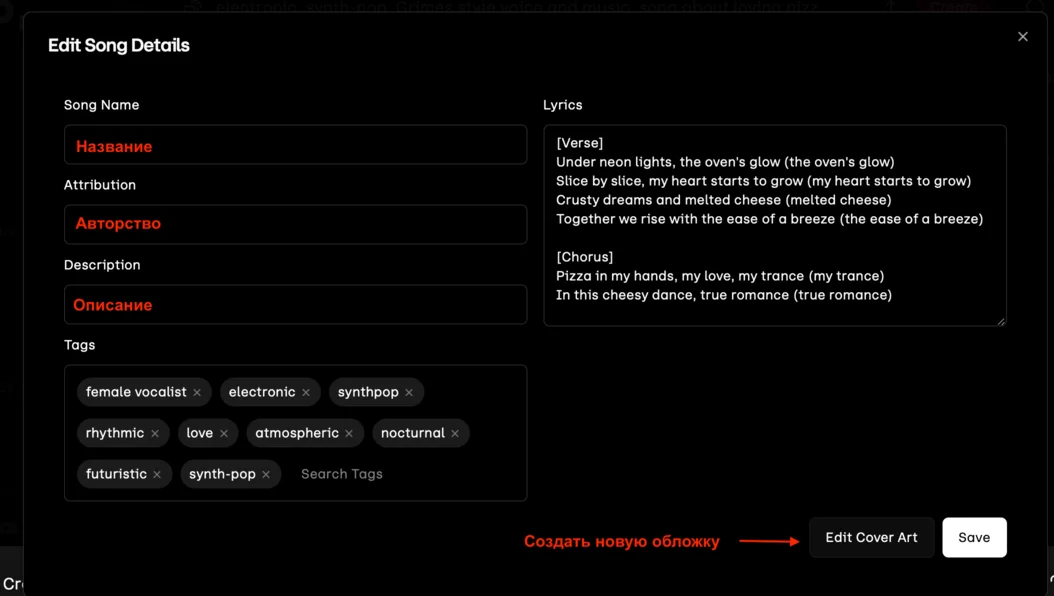The width and height of the screenshot is (1054, 596).
Task: Remove the 'female vocalist' tag
Action: [x=197, y=393]
